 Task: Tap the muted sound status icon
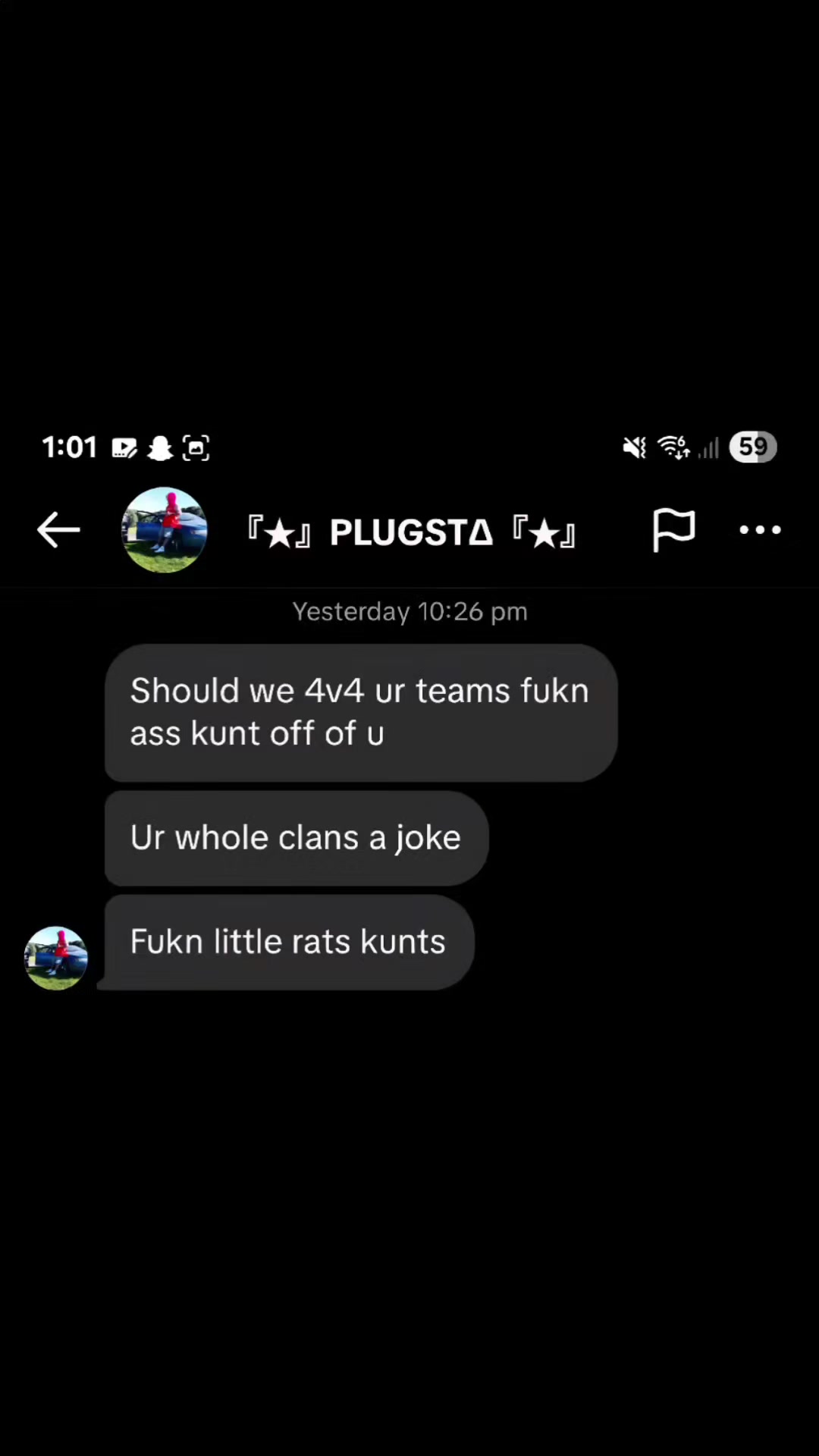pyautogui.click(x=635, y=447)
